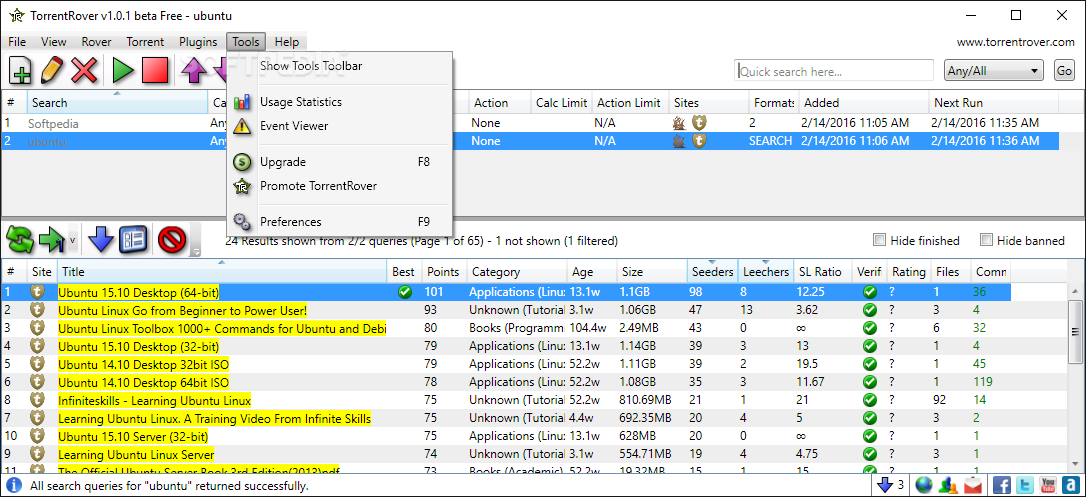The width and height of the screenshot is (1086, 497).
Task: Sort results by Points column
Action: (x=443, y=272)
